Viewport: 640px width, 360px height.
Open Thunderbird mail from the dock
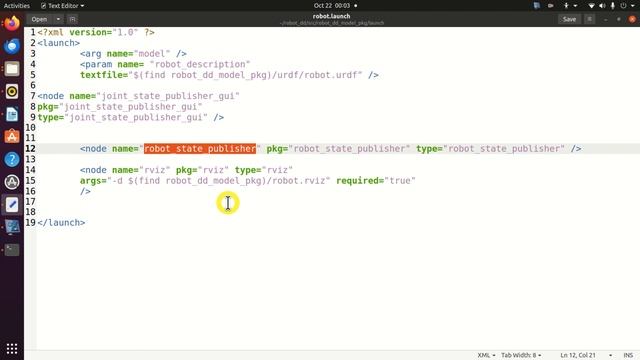point(12,46)
